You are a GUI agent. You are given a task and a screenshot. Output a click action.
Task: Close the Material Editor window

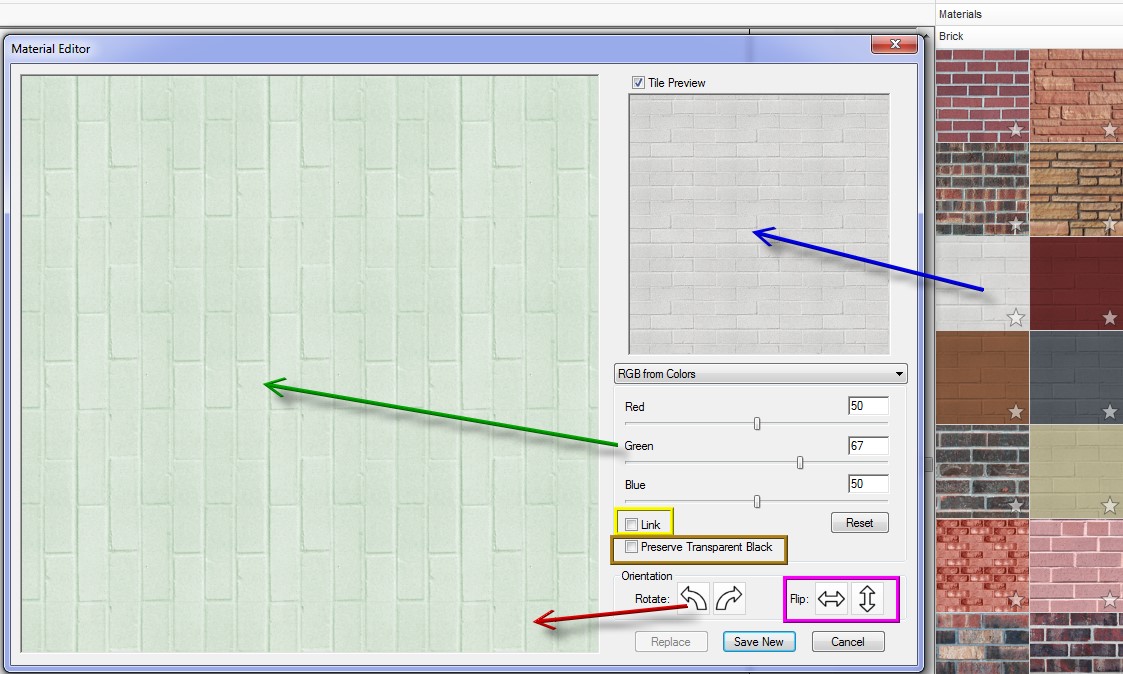tap(895, 44)
